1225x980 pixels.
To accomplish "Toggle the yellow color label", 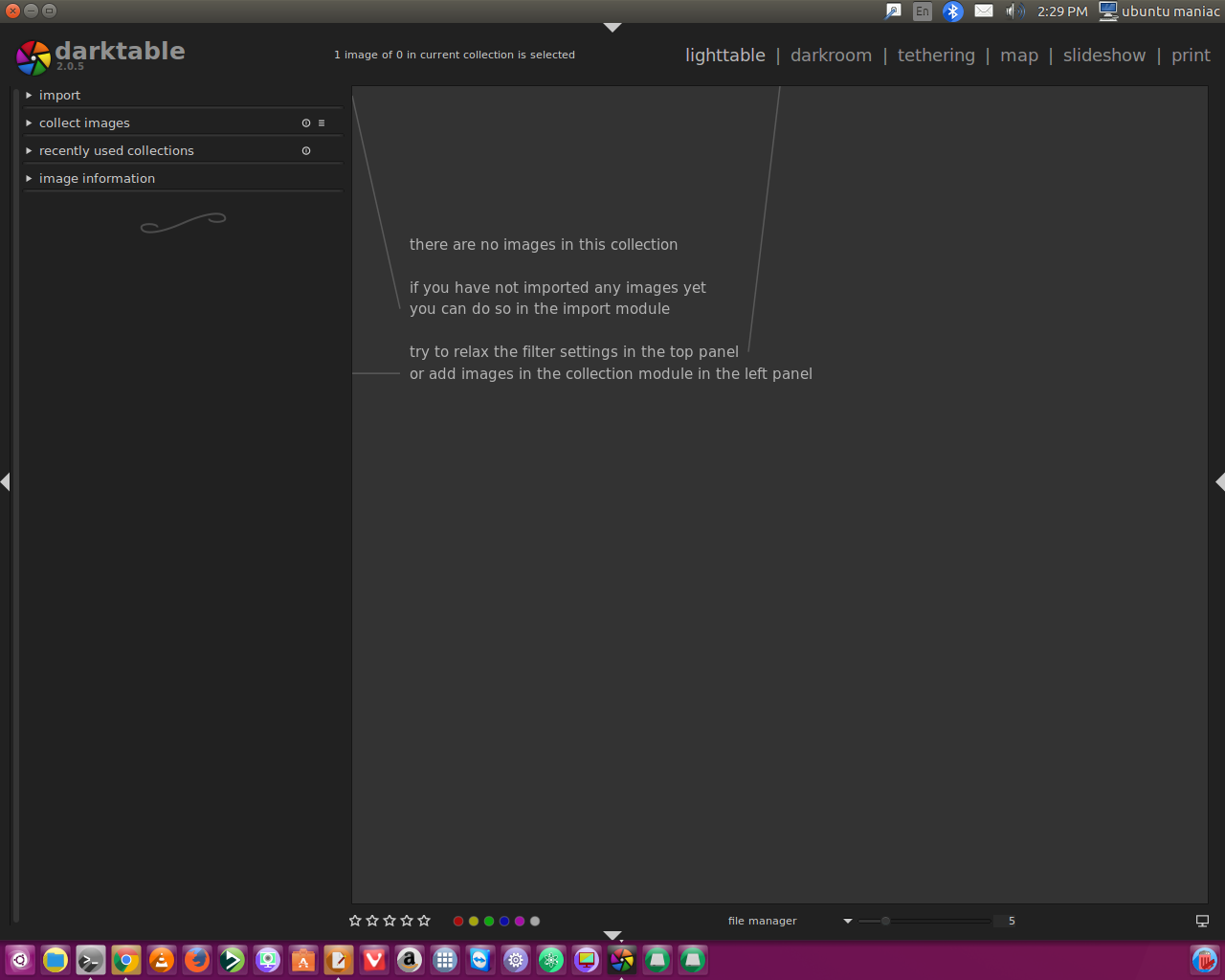I will [474, 921].
